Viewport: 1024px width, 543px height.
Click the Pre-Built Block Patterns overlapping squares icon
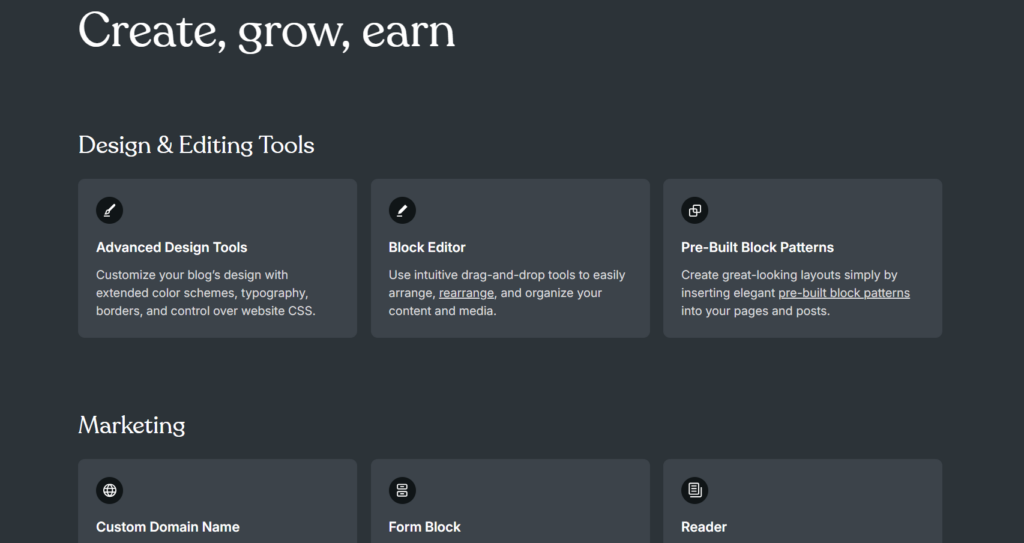tap(695, 210)
